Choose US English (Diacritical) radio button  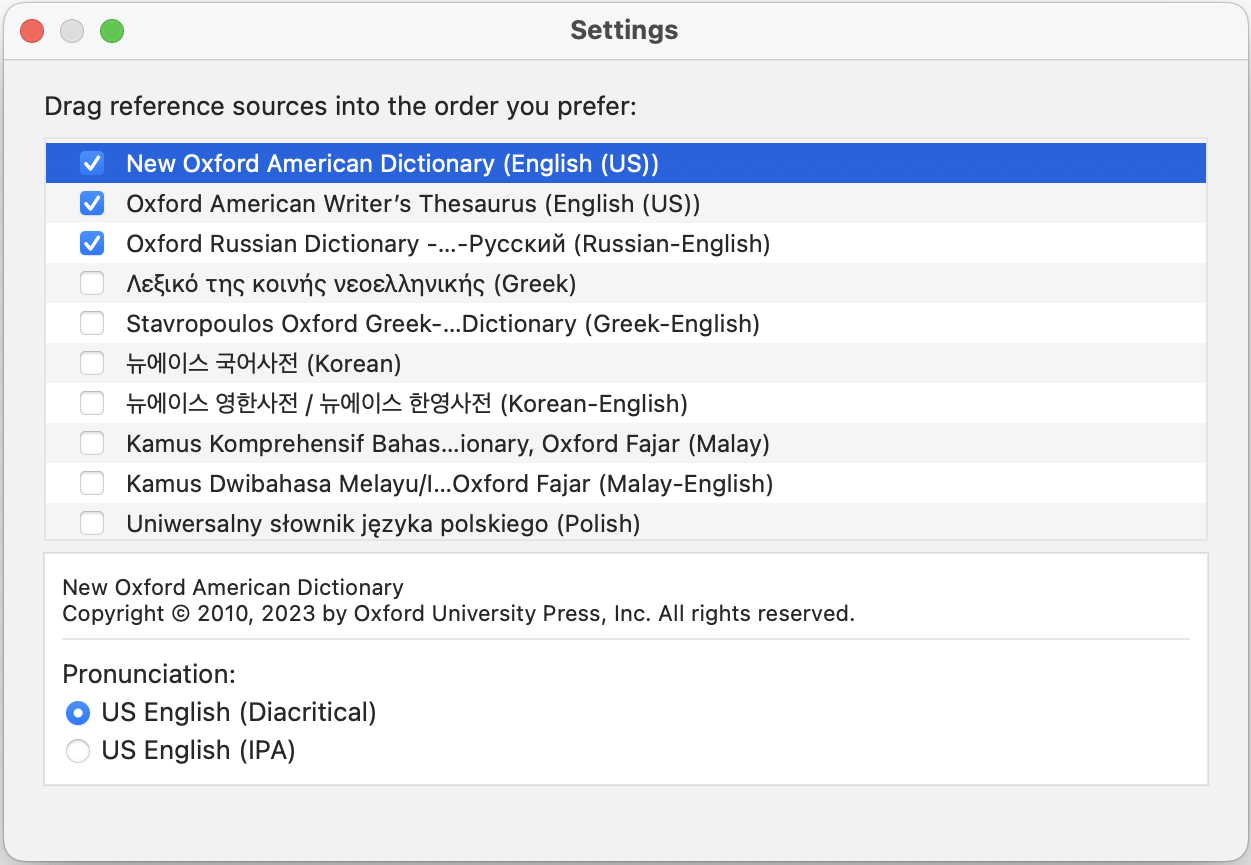pyautogui.click(x=78, y=713)
